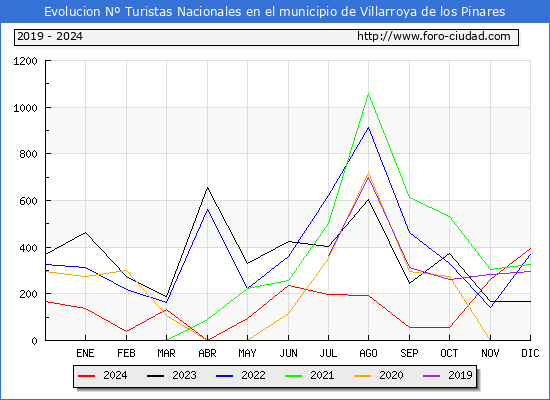The width and height of the screenshot is (550, 400).
Task: Click the OCT month axis label
Action: 449,353
